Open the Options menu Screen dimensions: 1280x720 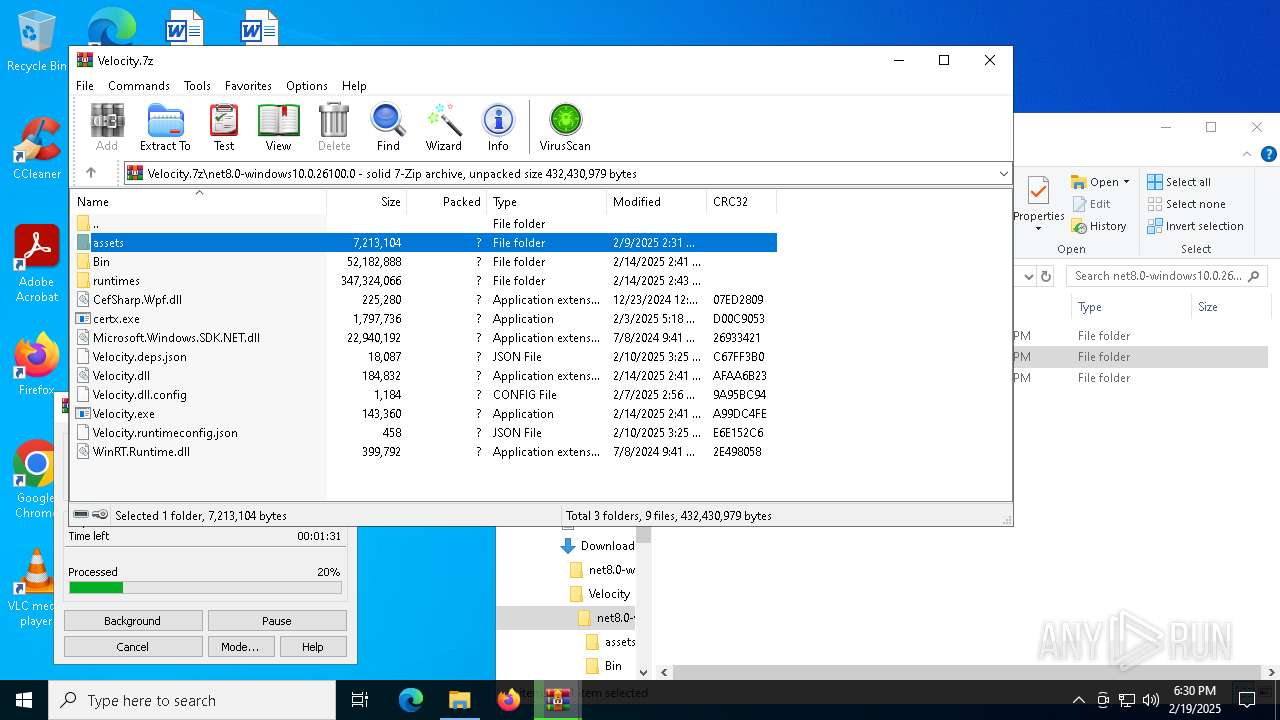(x=307, y=86)
